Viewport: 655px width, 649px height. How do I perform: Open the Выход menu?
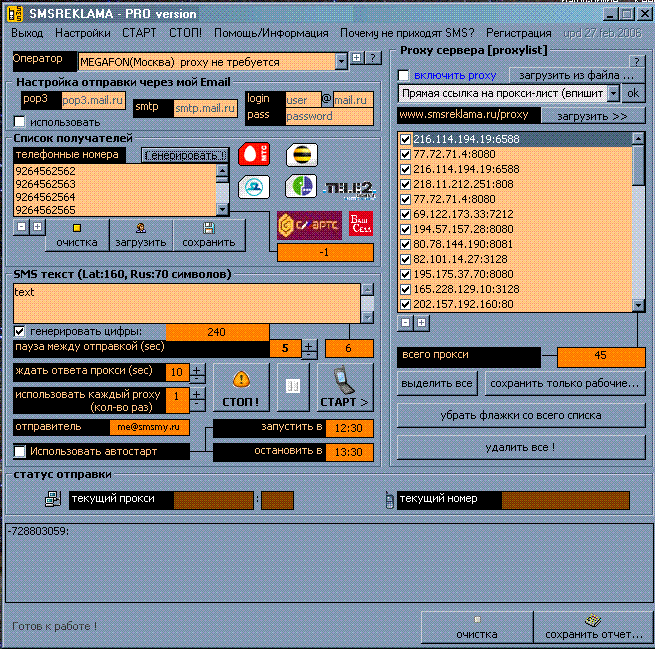27,33
